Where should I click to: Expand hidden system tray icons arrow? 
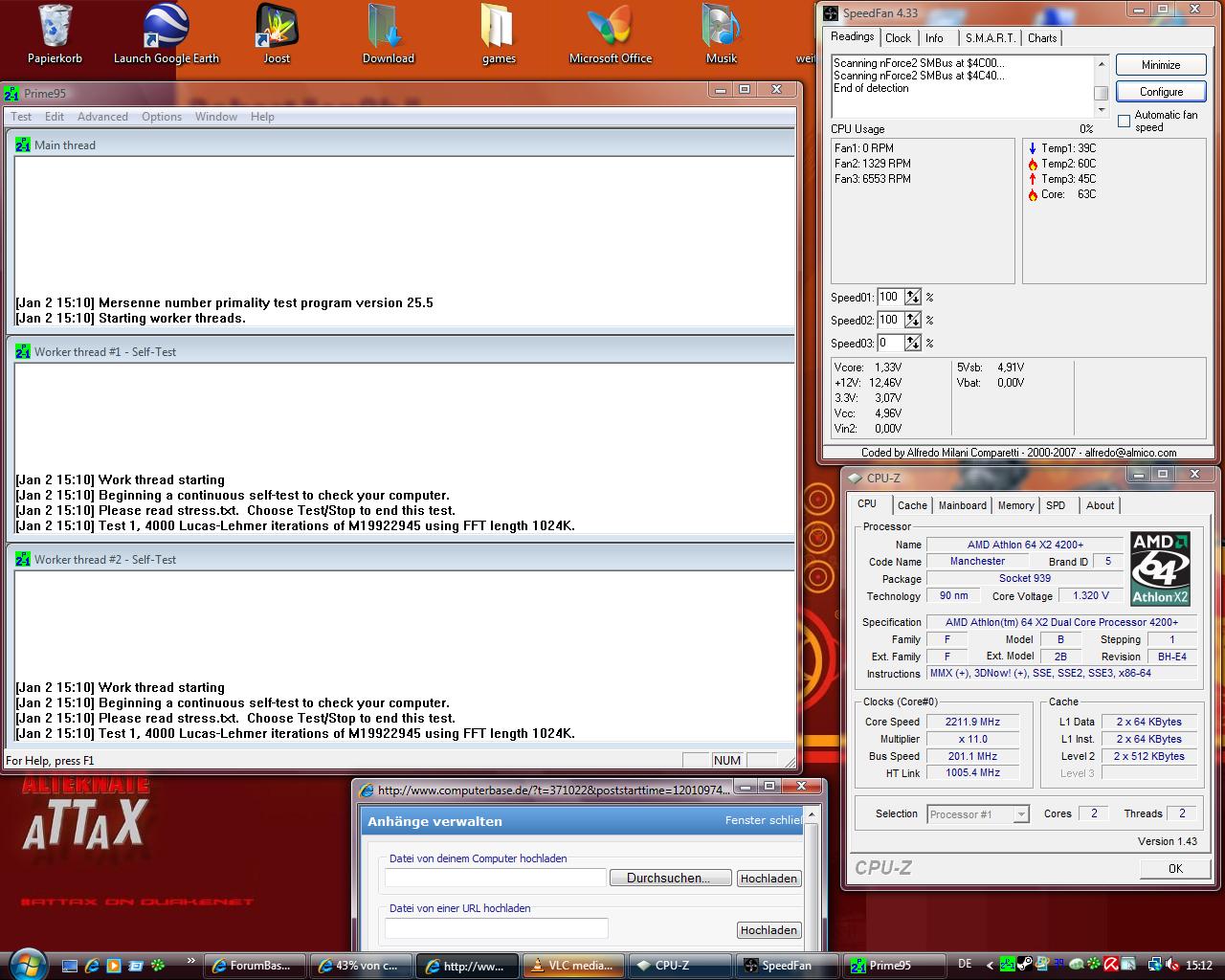[990, 966]
